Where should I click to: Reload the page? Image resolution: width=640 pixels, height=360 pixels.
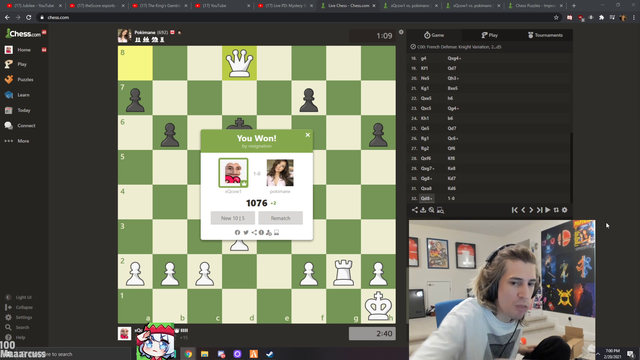pos(29,18)
